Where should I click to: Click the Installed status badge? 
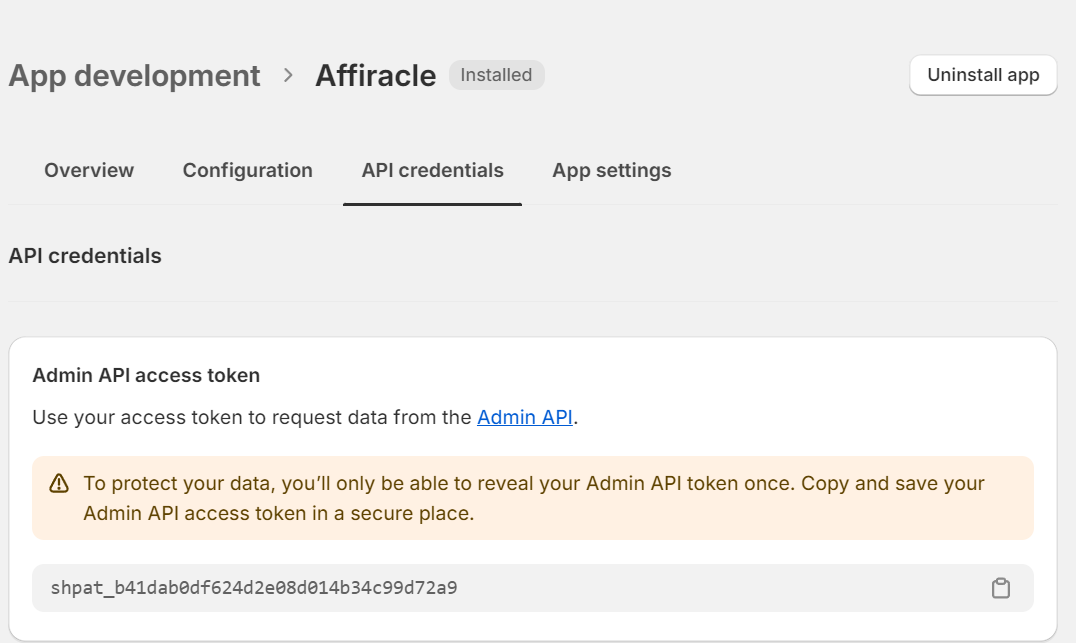pyautogui.click(x=496, y=75)
